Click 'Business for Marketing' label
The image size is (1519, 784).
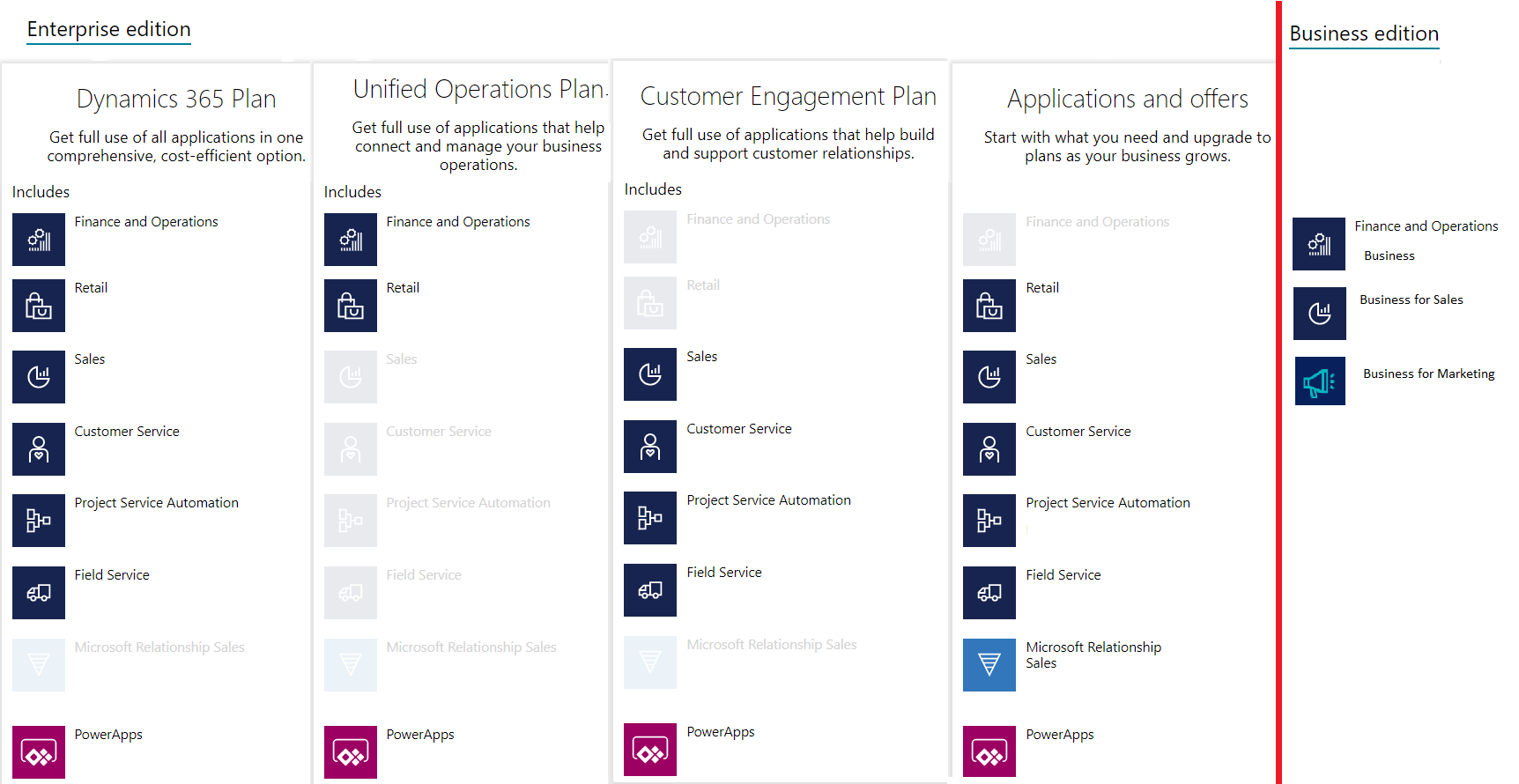(1429, 374)
